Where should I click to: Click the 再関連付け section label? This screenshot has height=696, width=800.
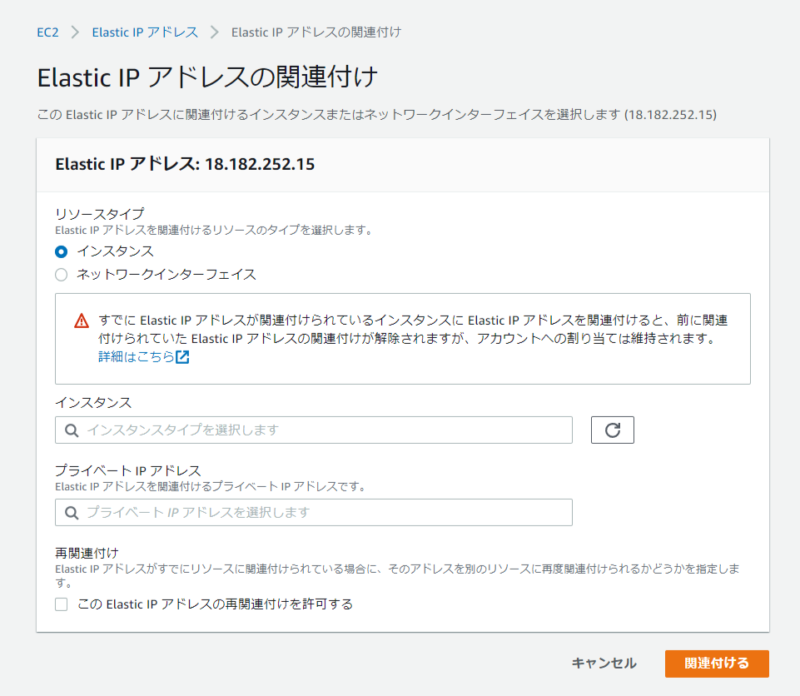coord(87,553)
